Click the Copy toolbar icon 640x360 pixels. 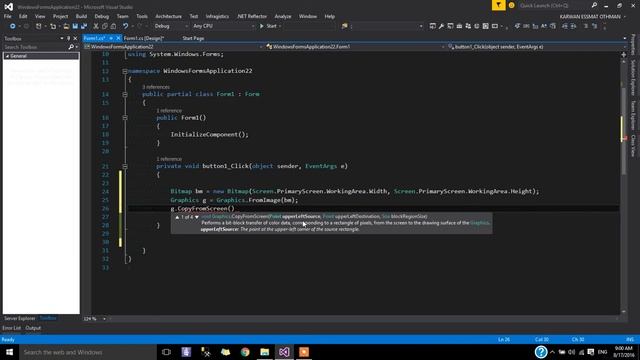105,26
